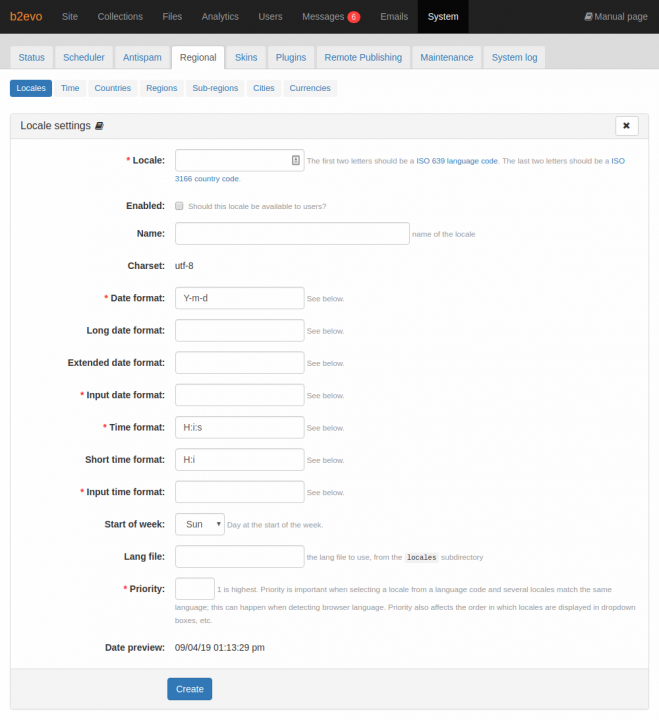Open the 3166 country code link

207,179
